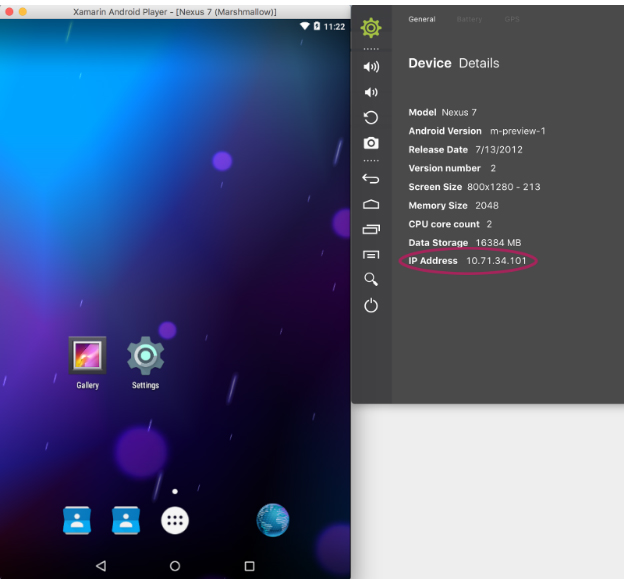The width and height of the screenshot is (624, 579).
Task: Click the Memory Size 2048 value
Action: click(487, 206)
